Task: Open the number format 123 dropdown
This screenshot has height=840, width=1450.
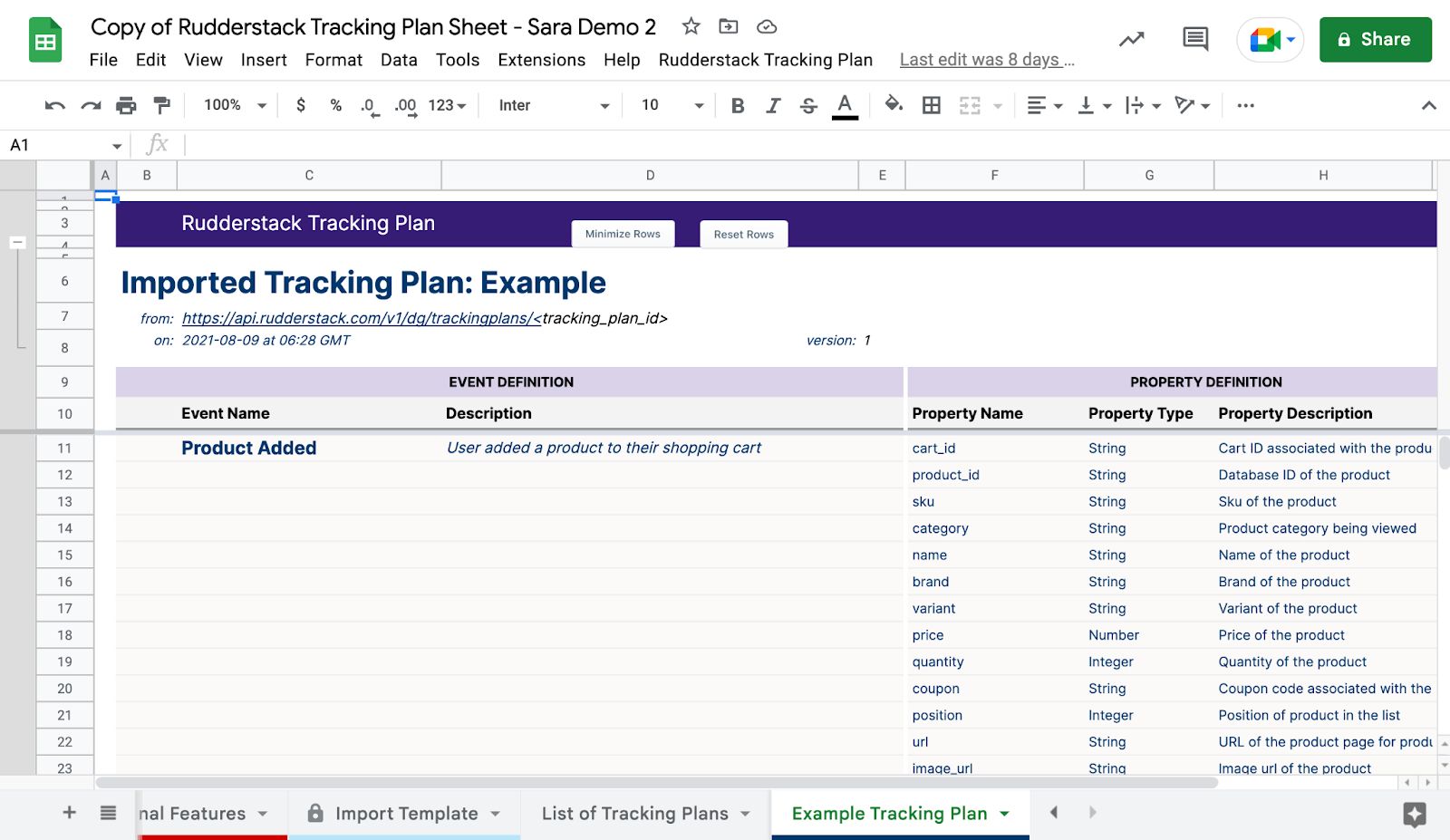Action: 447,105
